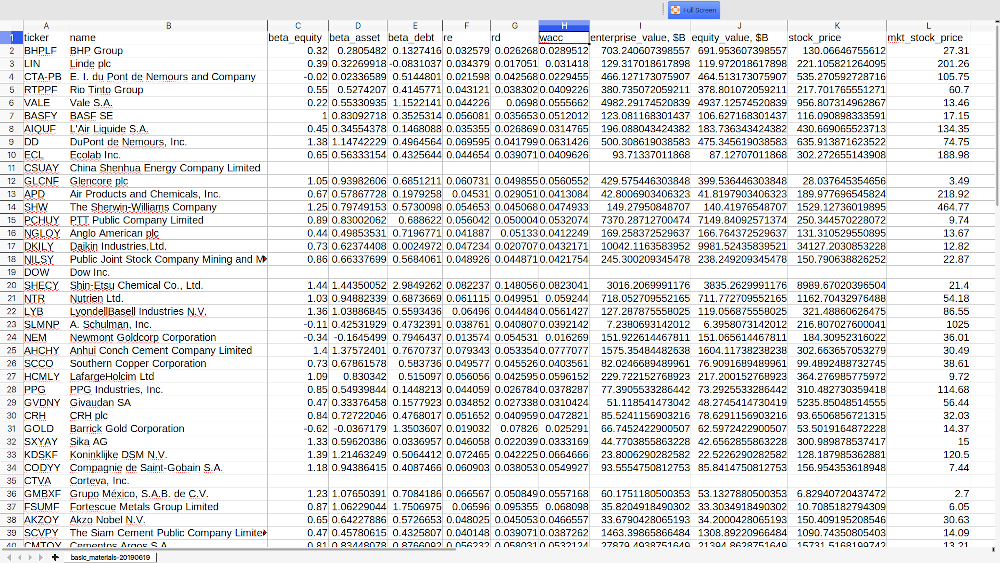This screenshot has width=1000, height=563.
Task: Select the 'mkt_stock_price' header cell
Action: pos(928,38)
